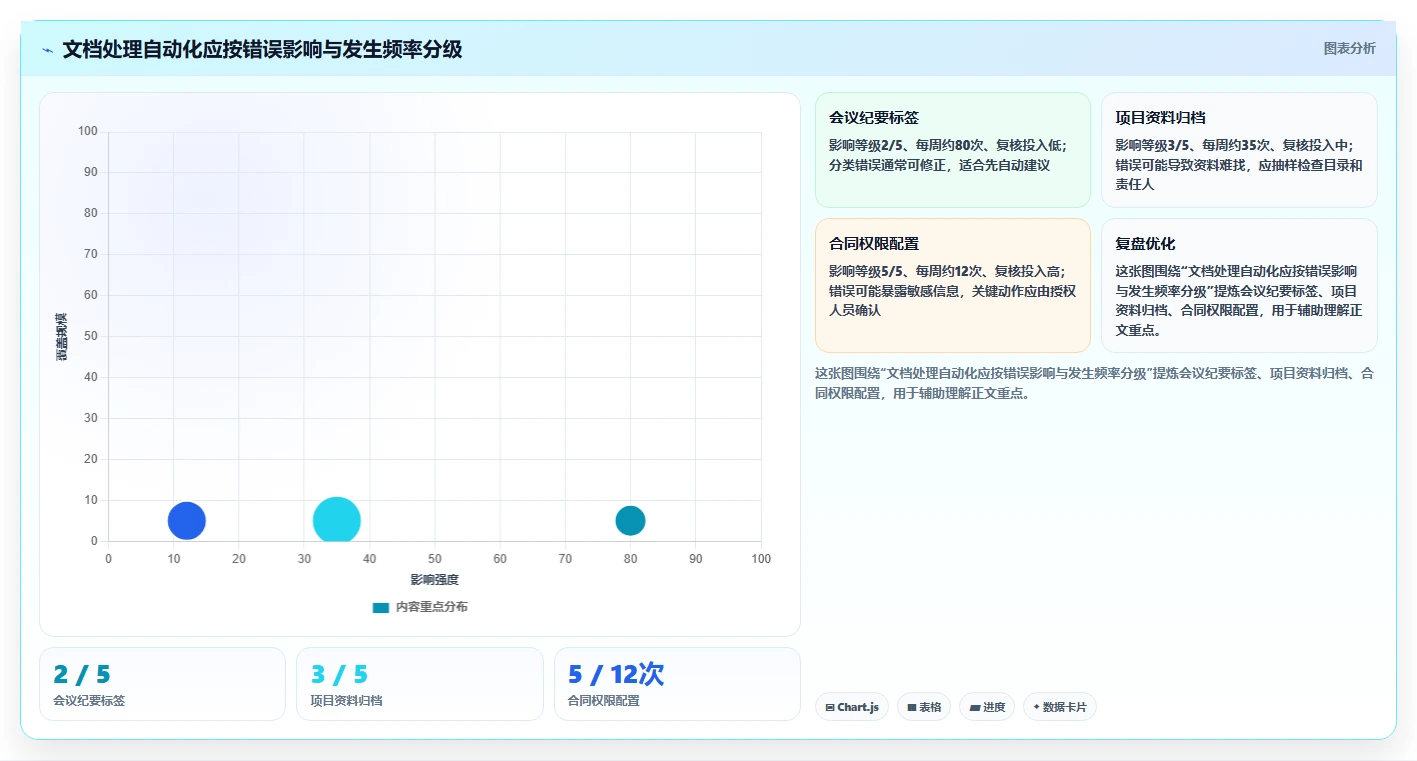Click the description text in 项目资料归档 card

tap(1239, 165)
